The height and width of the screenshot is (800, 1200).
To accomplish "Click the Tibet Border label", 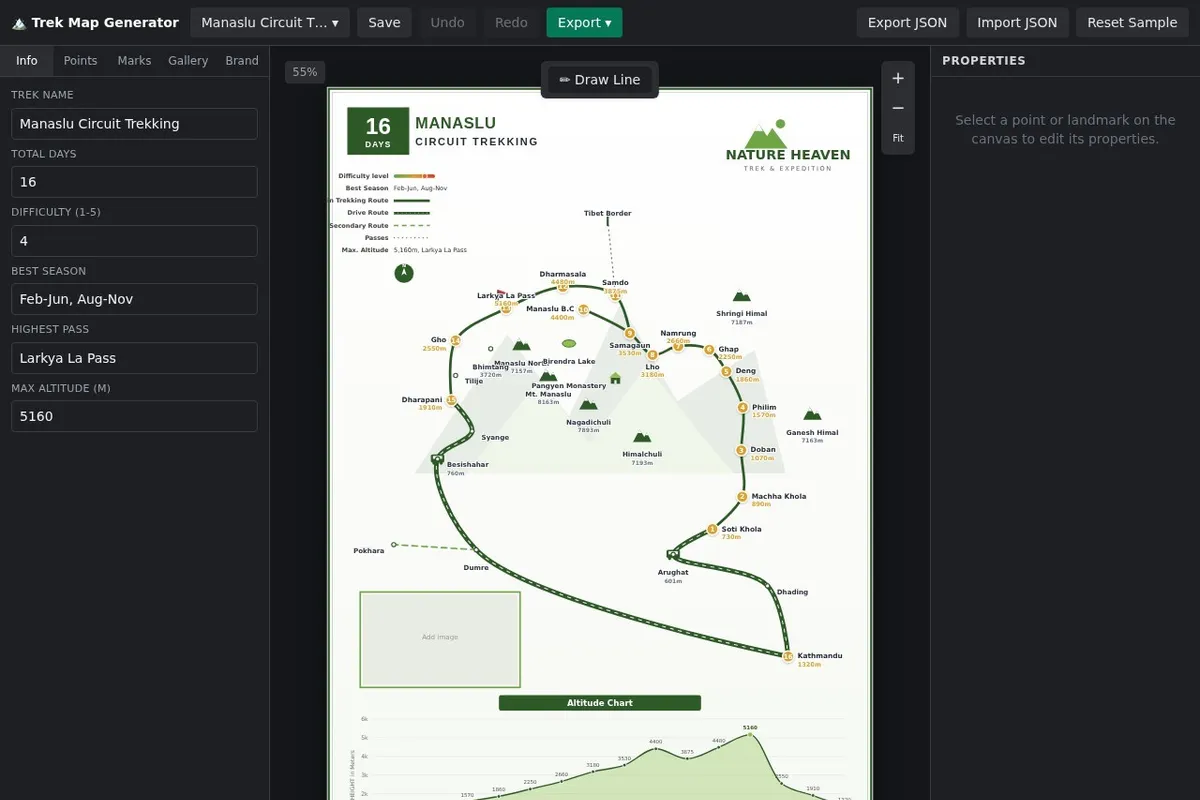I will pyautogui.click(x=608, y=213).
